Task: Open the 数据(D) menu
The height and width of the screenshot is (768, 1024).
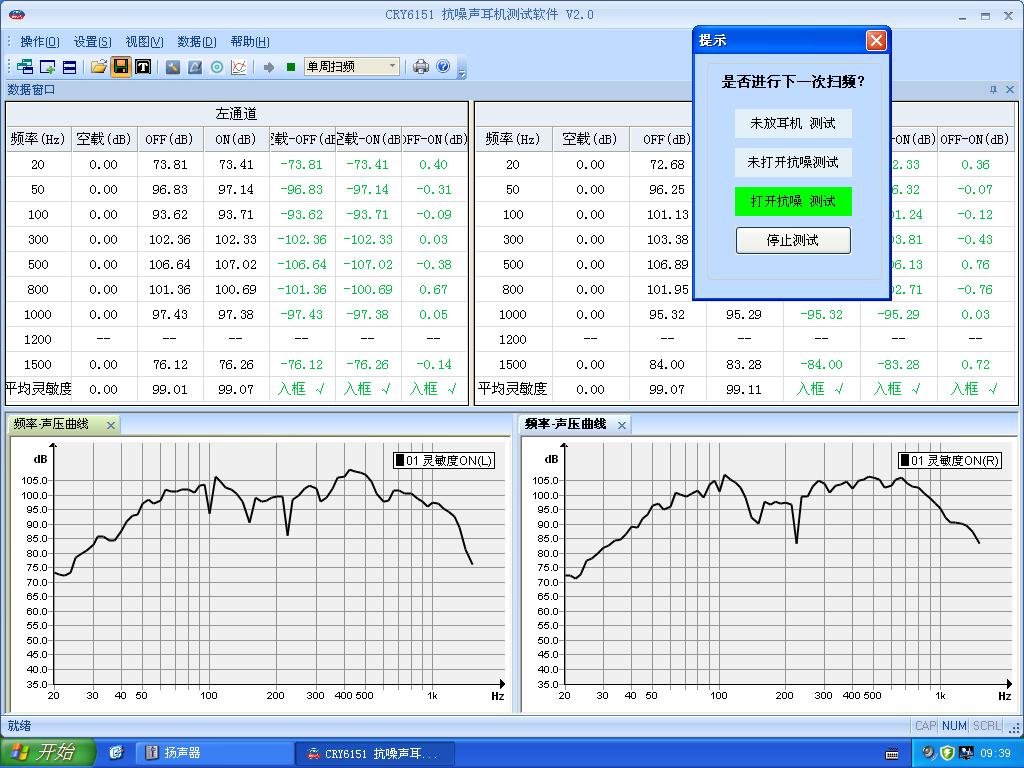Action: [x=196, y=41]
